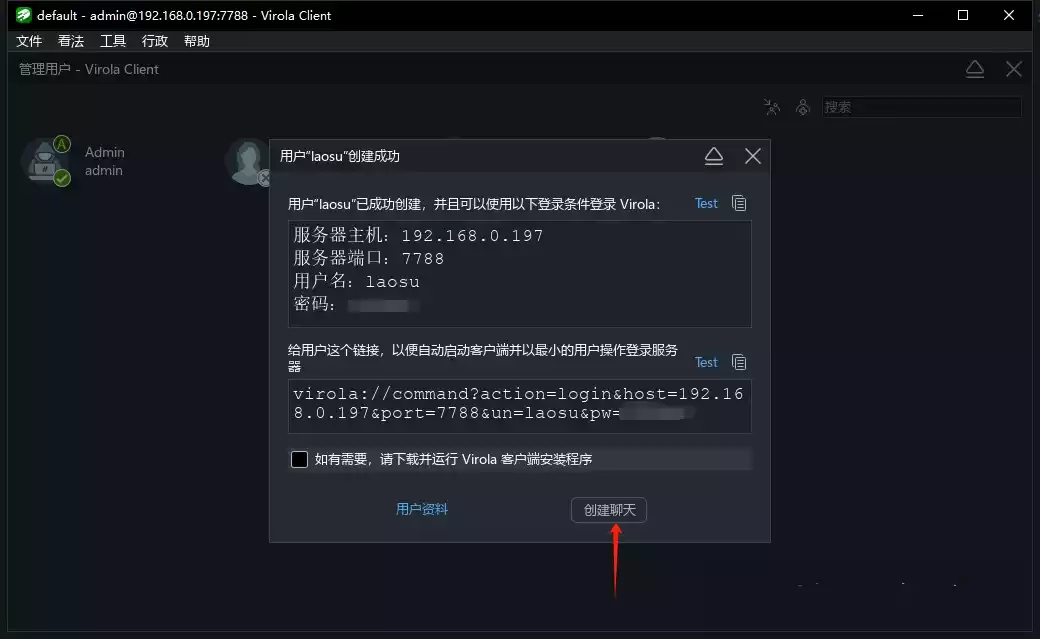Copy login credentials using the first copy icon

pos(738,203)
